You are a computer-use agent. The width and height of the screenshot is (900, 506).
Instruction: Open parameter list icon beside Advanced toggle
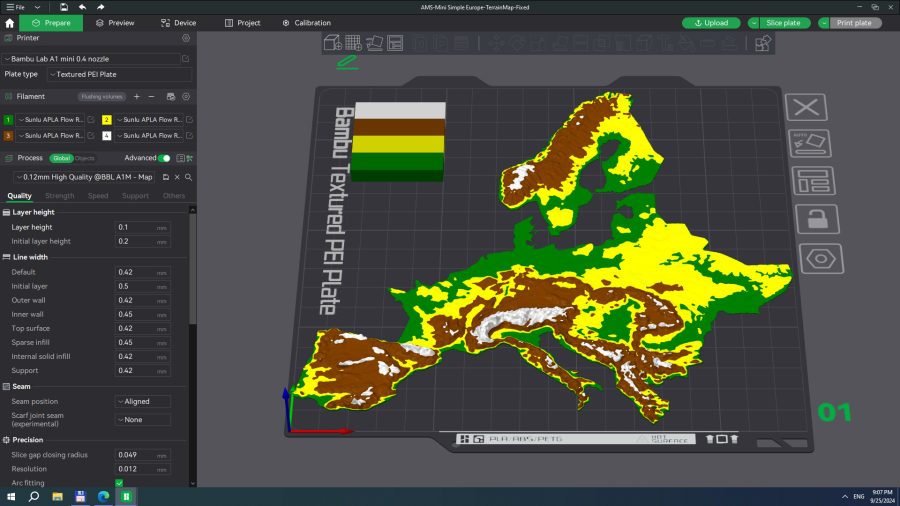click(180, 158)
